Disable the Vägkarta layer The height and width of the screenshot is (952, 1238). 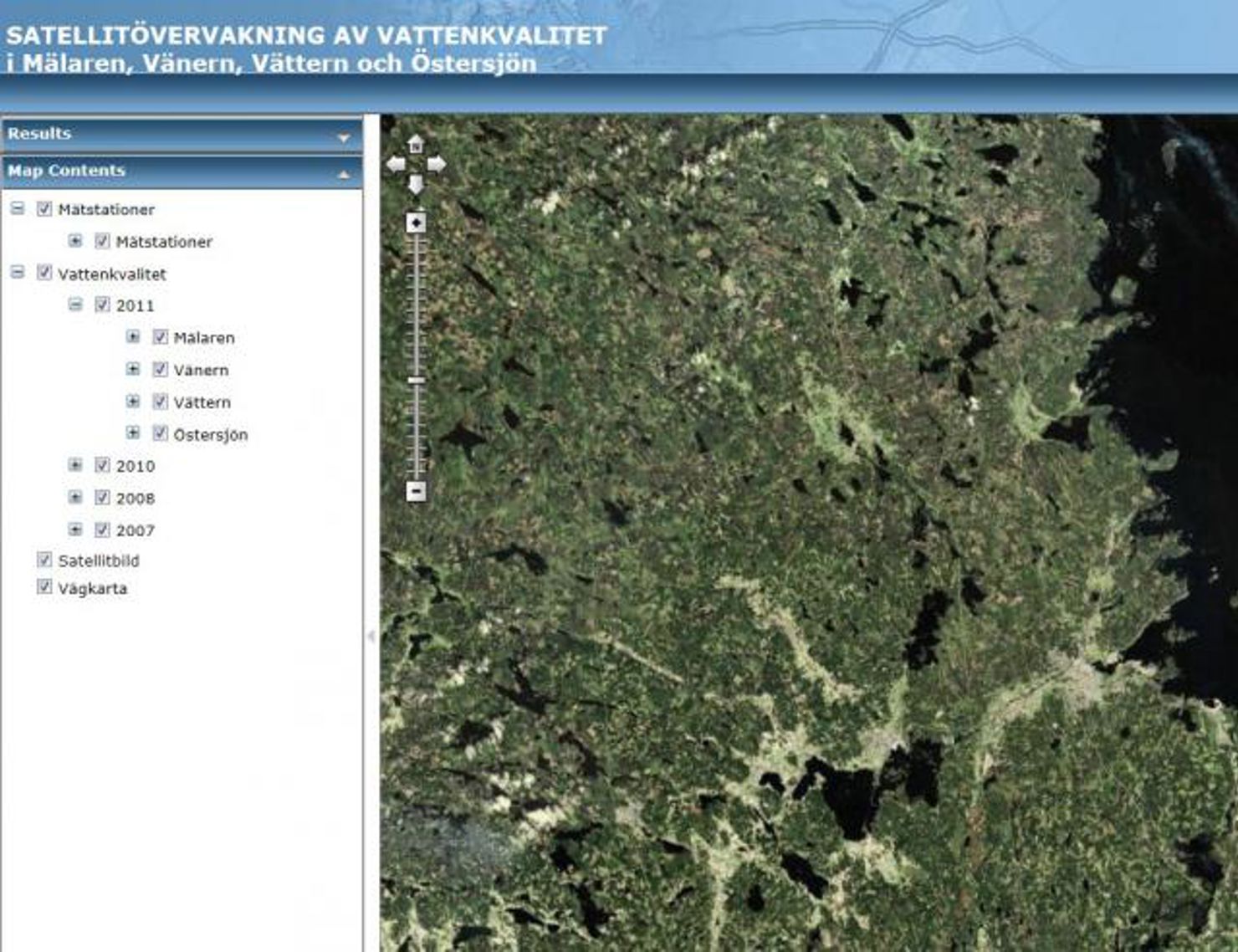pos(43,588)
